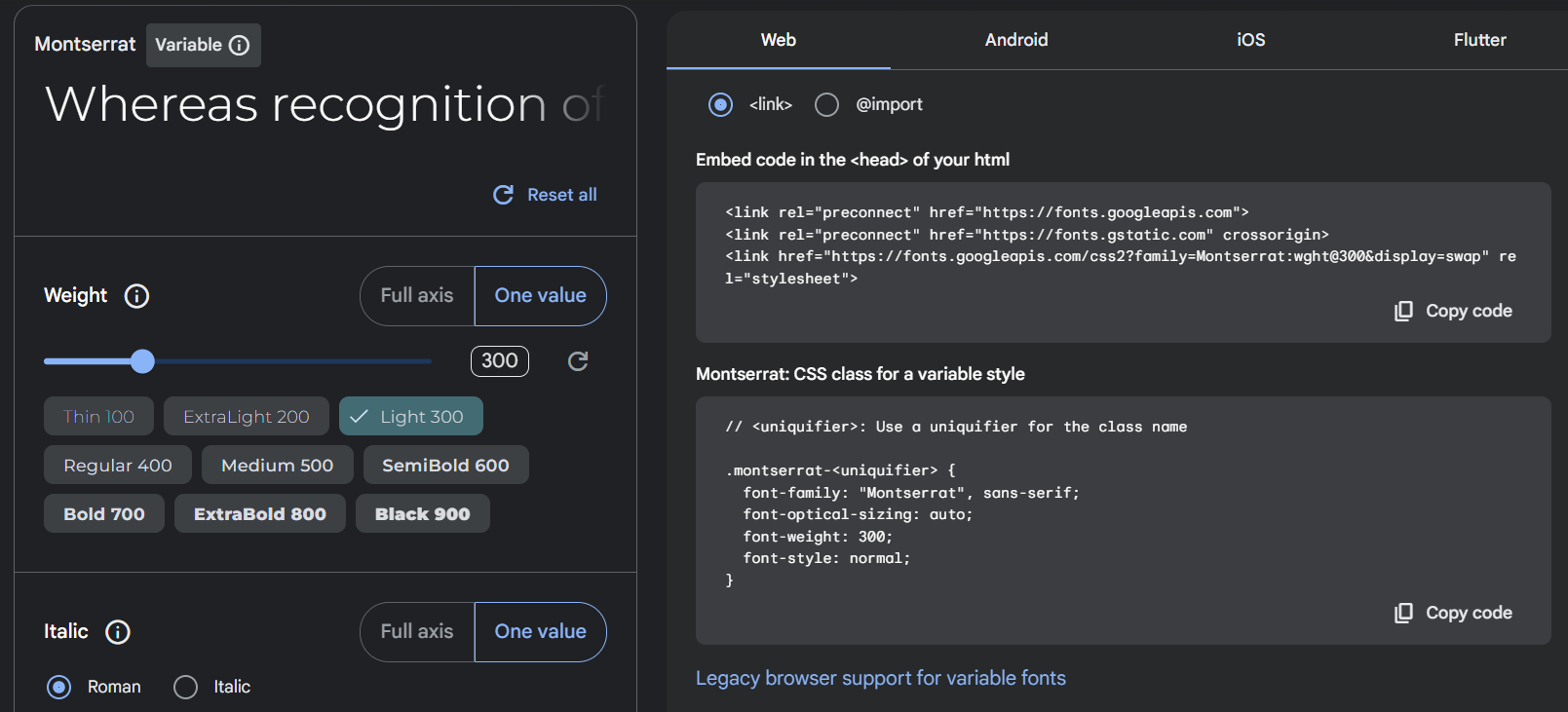Screen dimensions: 1568x712
Task: Click checkmark icon on Light 300 chip
Action: click(359, 417)
